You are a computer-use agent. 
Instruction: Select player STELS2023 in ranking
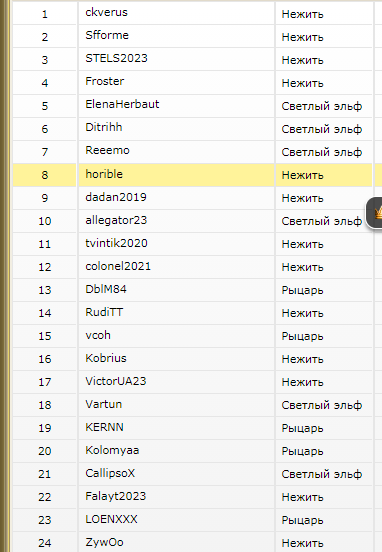pyautogui.click(x=116, y=58)
